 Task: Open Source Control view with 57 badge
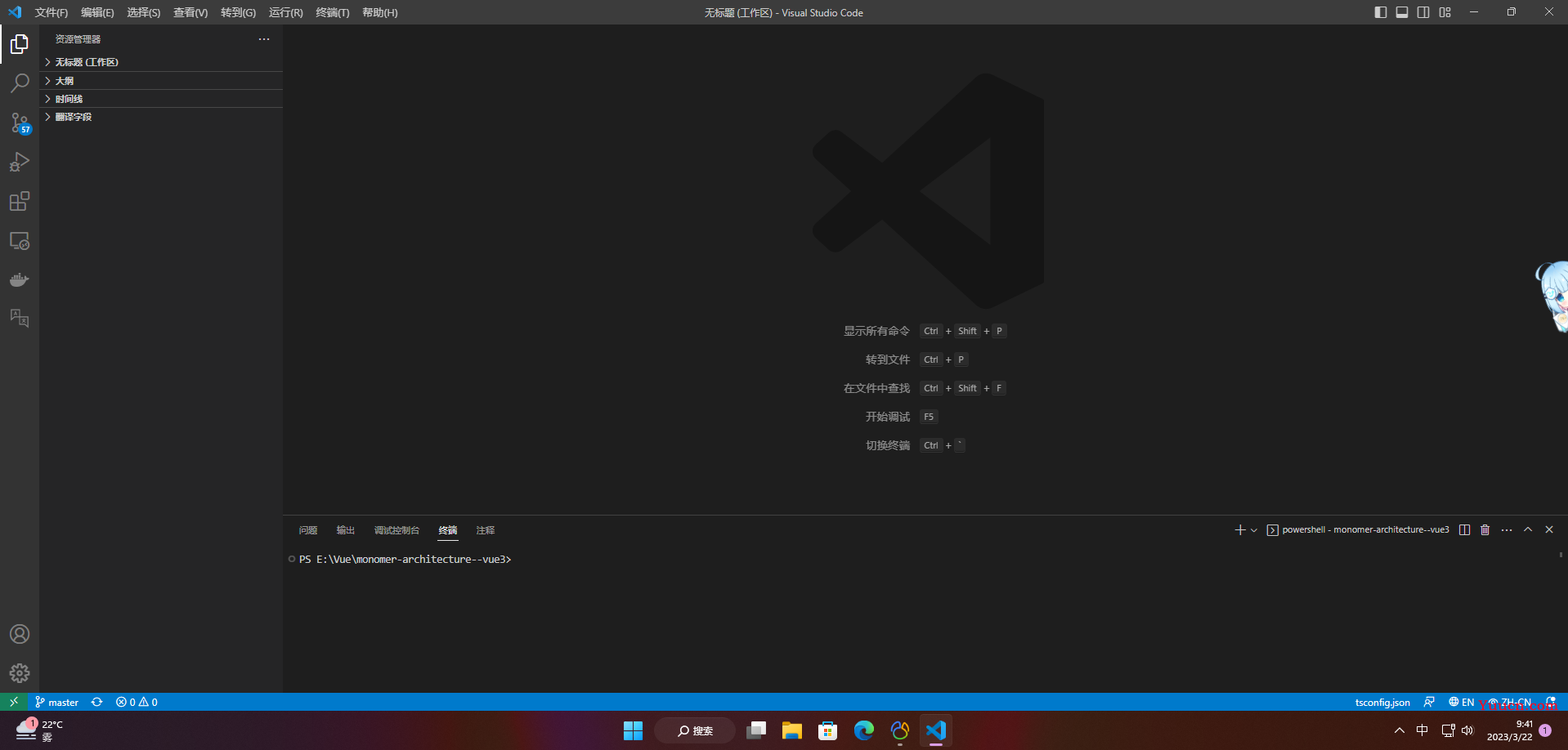20,123
